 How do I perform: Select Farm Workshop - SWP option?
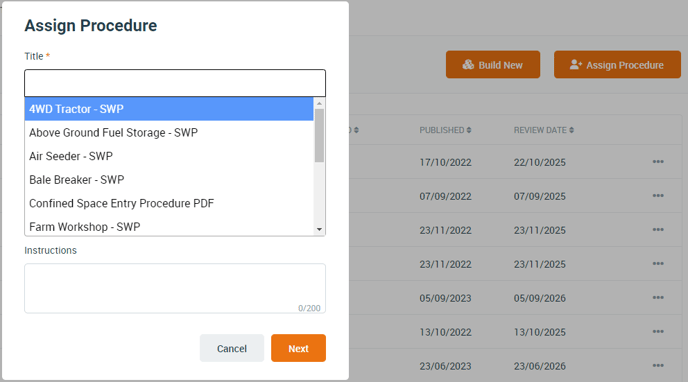(x=169, y=227)
